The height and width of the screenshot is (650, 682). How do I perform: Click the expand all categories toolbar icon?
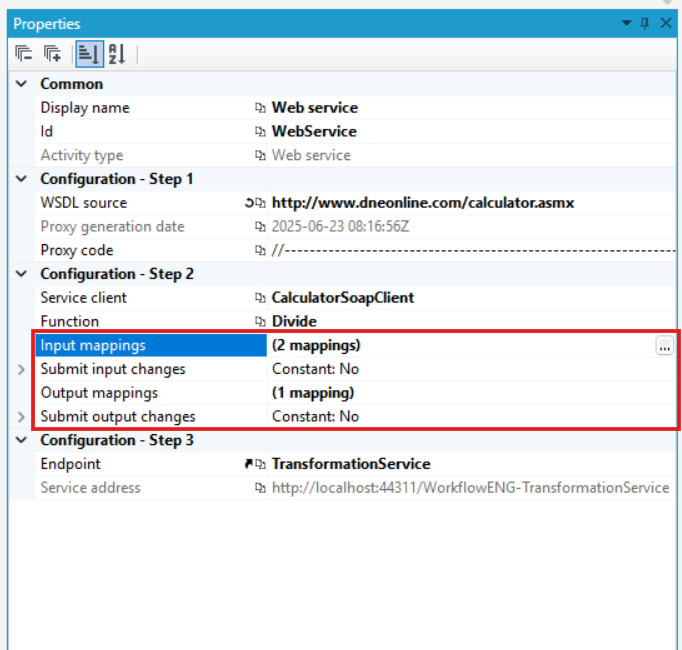pos(53,54)
